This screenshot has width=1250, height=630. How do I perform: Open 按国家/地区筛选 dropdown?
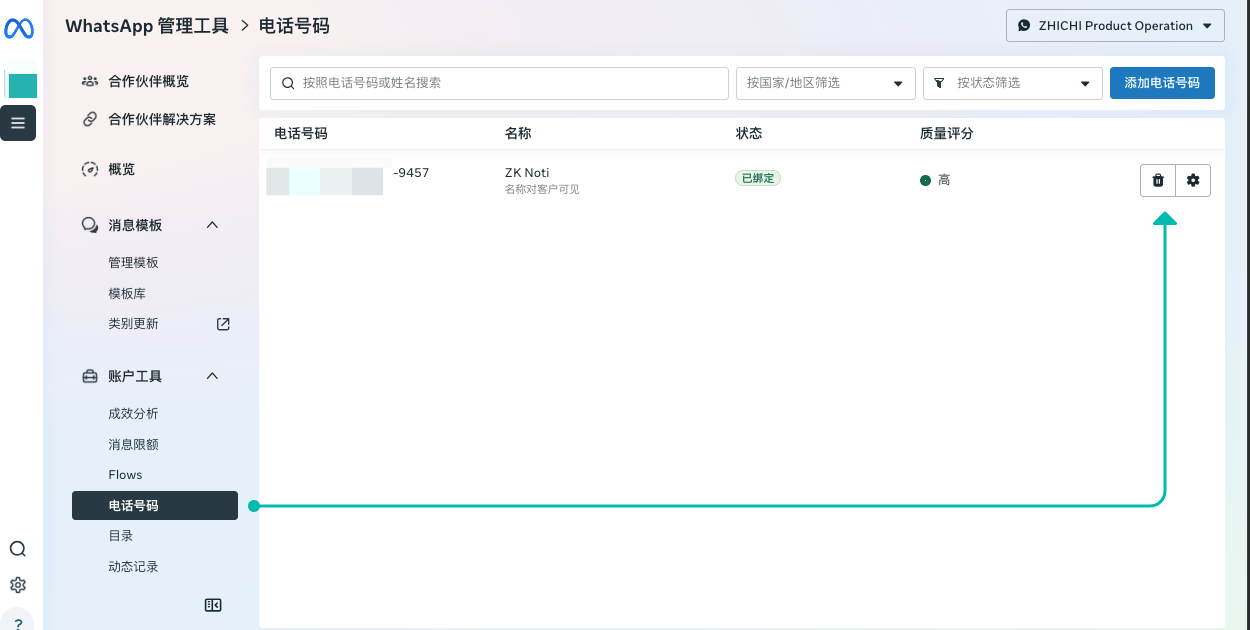point(826,83)
